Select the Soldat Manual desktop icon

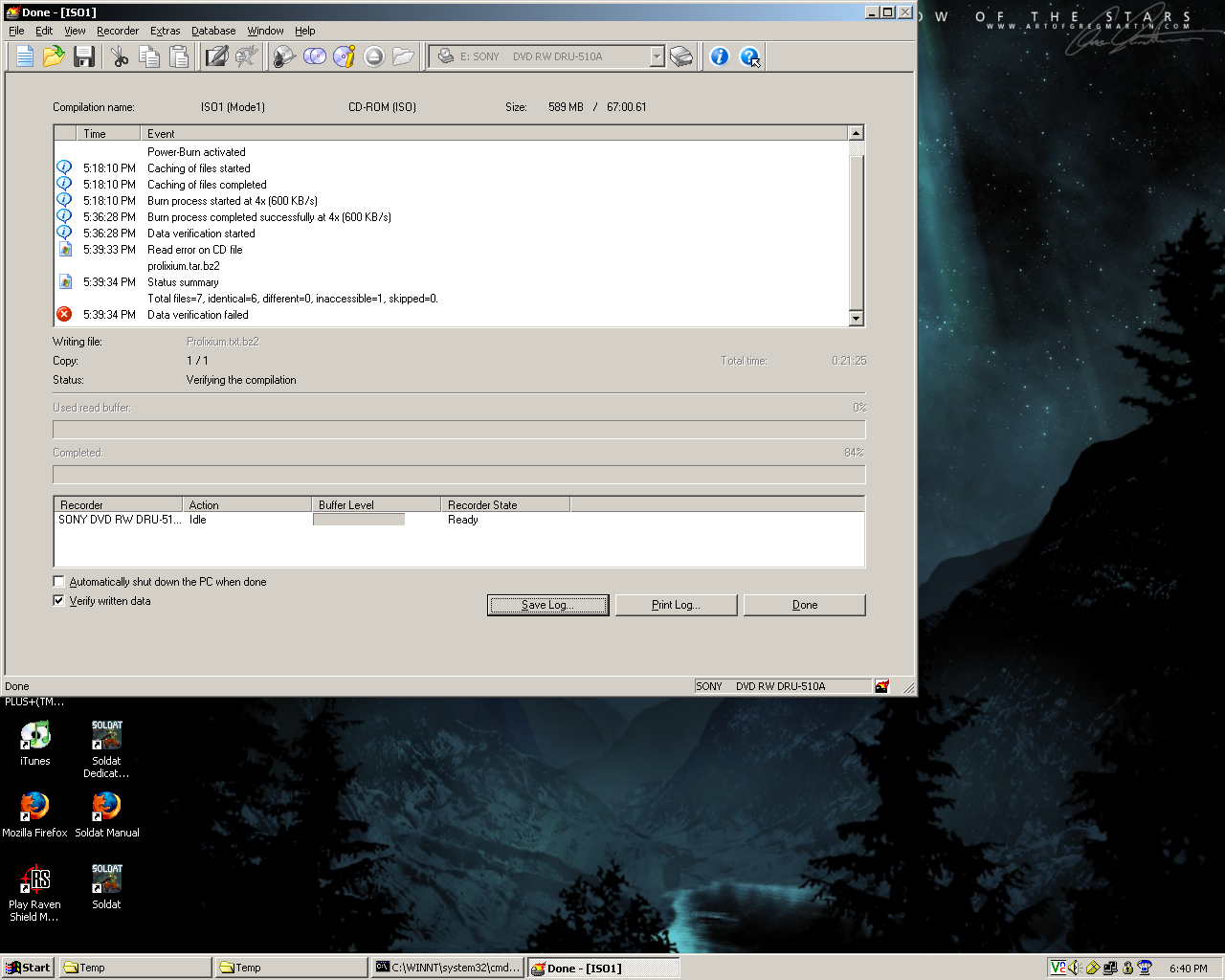[107, 814]
